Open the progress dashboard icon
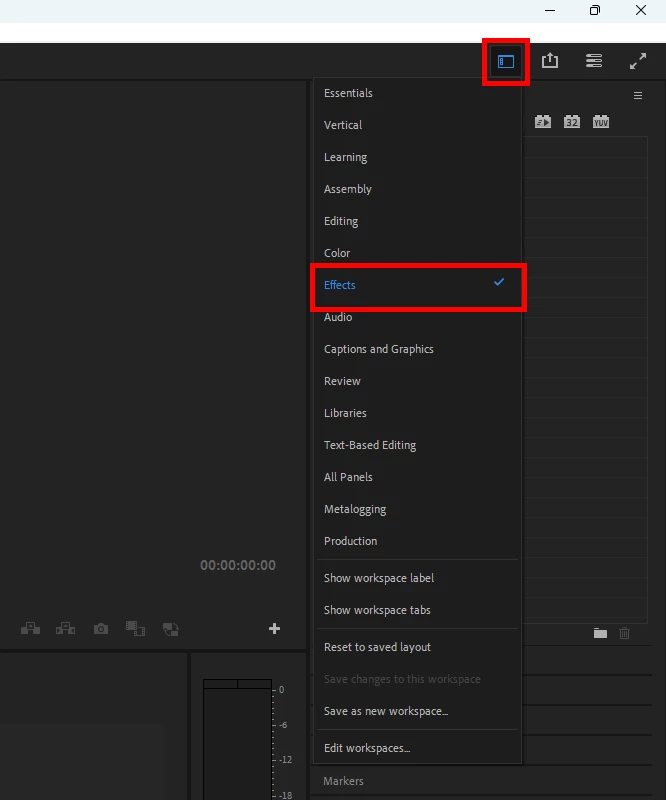The image size is (666, 800). click(594, 61)
